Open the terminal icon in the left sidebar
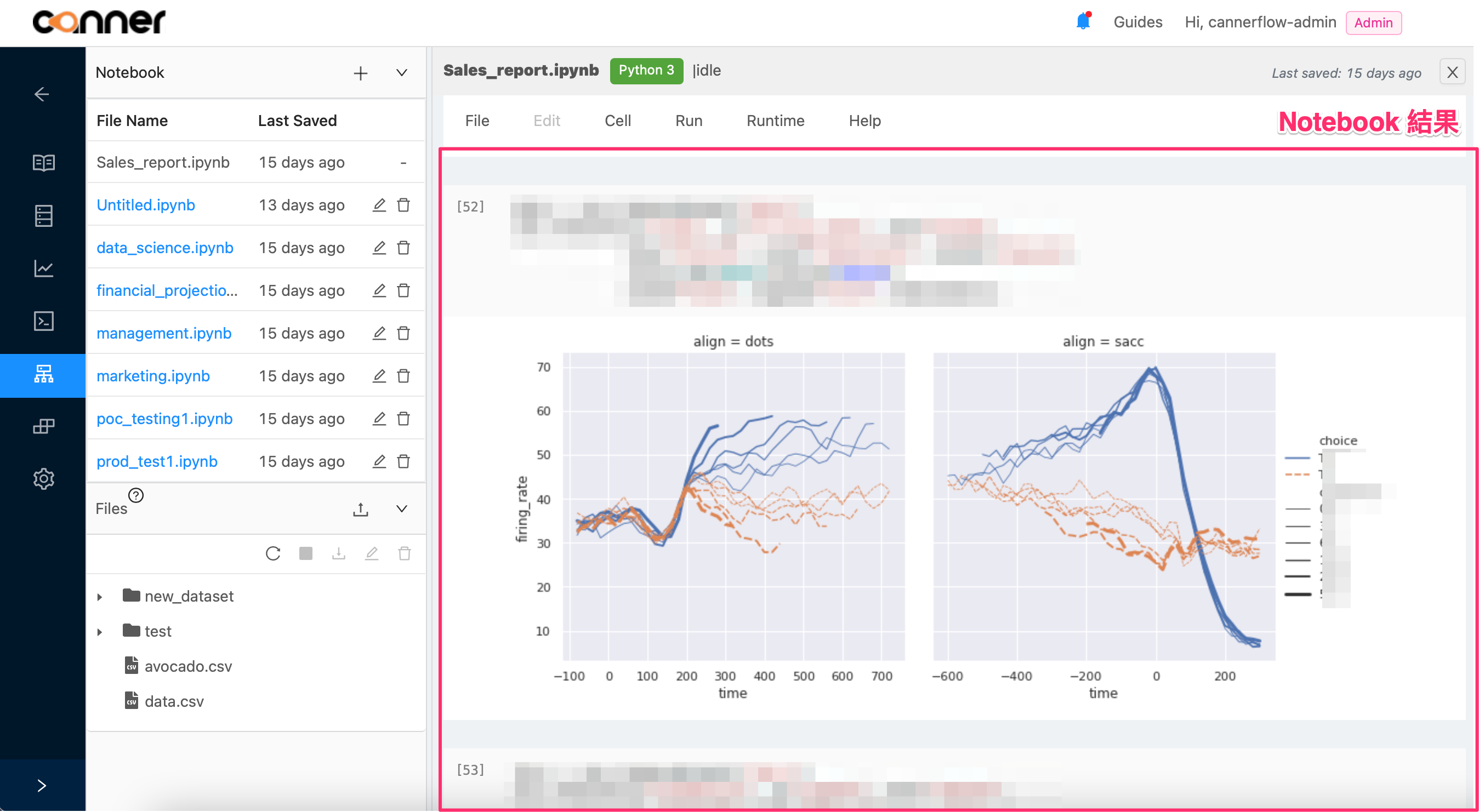1479x812 pixels. click(43, 322)
